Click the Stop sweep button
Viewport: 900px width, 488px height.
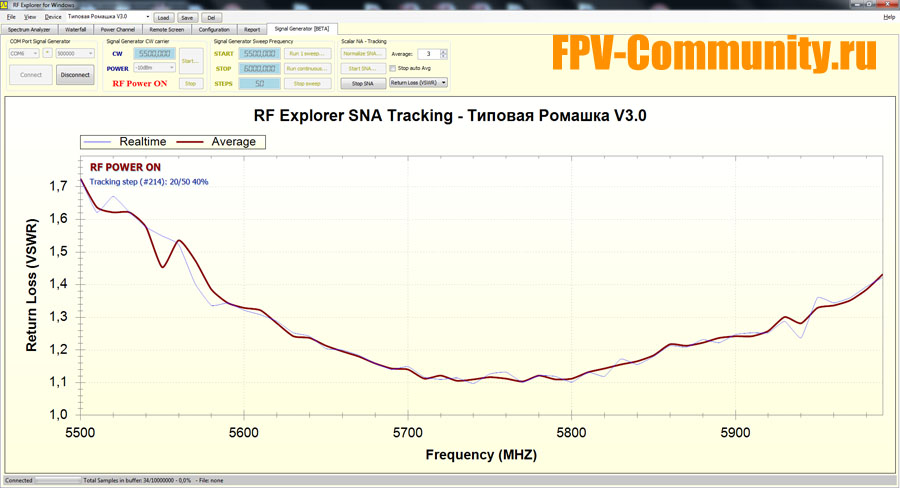click(308, 83)
